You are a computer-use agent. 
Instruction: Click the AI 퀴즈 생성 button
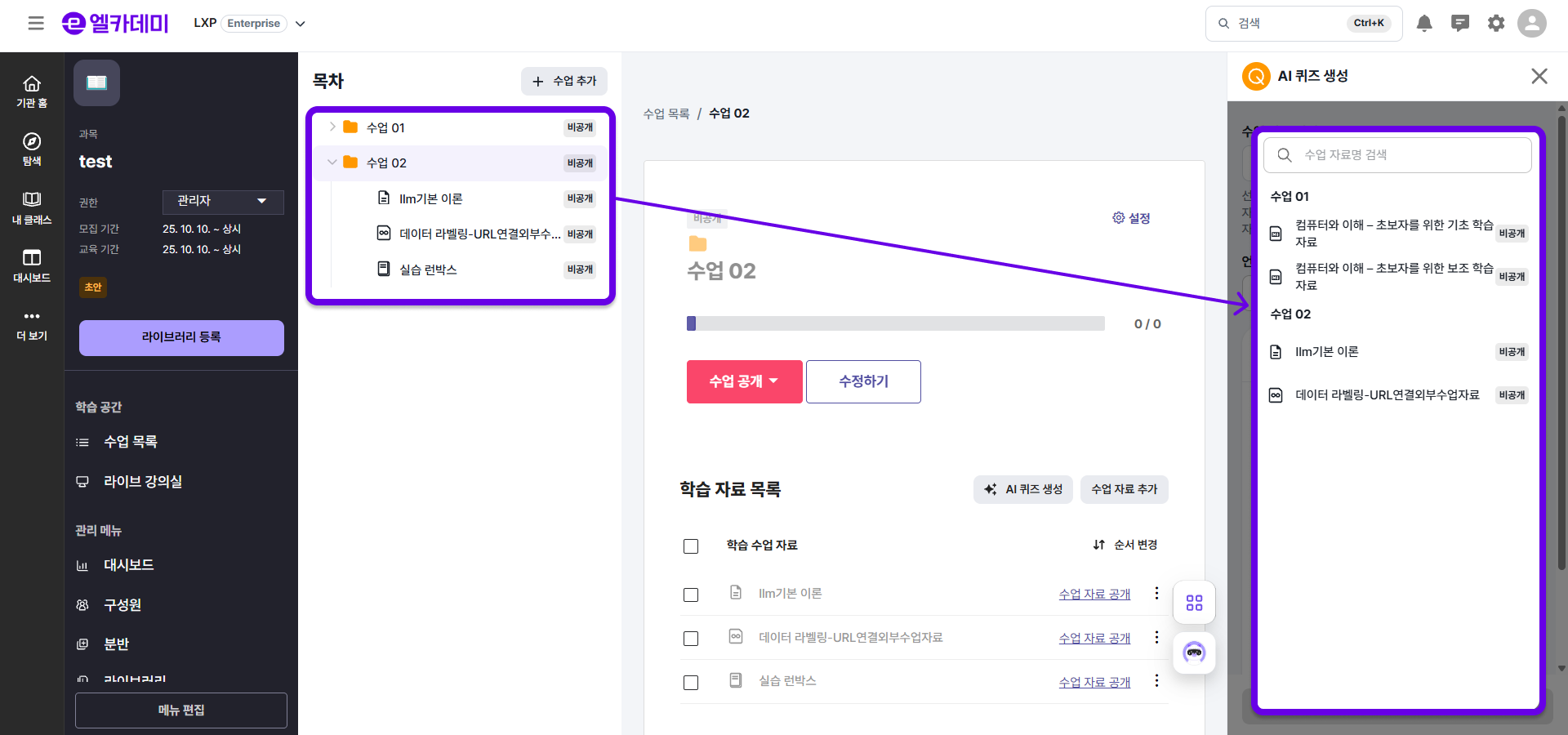pyautogui.click(x=1023, y=490)
